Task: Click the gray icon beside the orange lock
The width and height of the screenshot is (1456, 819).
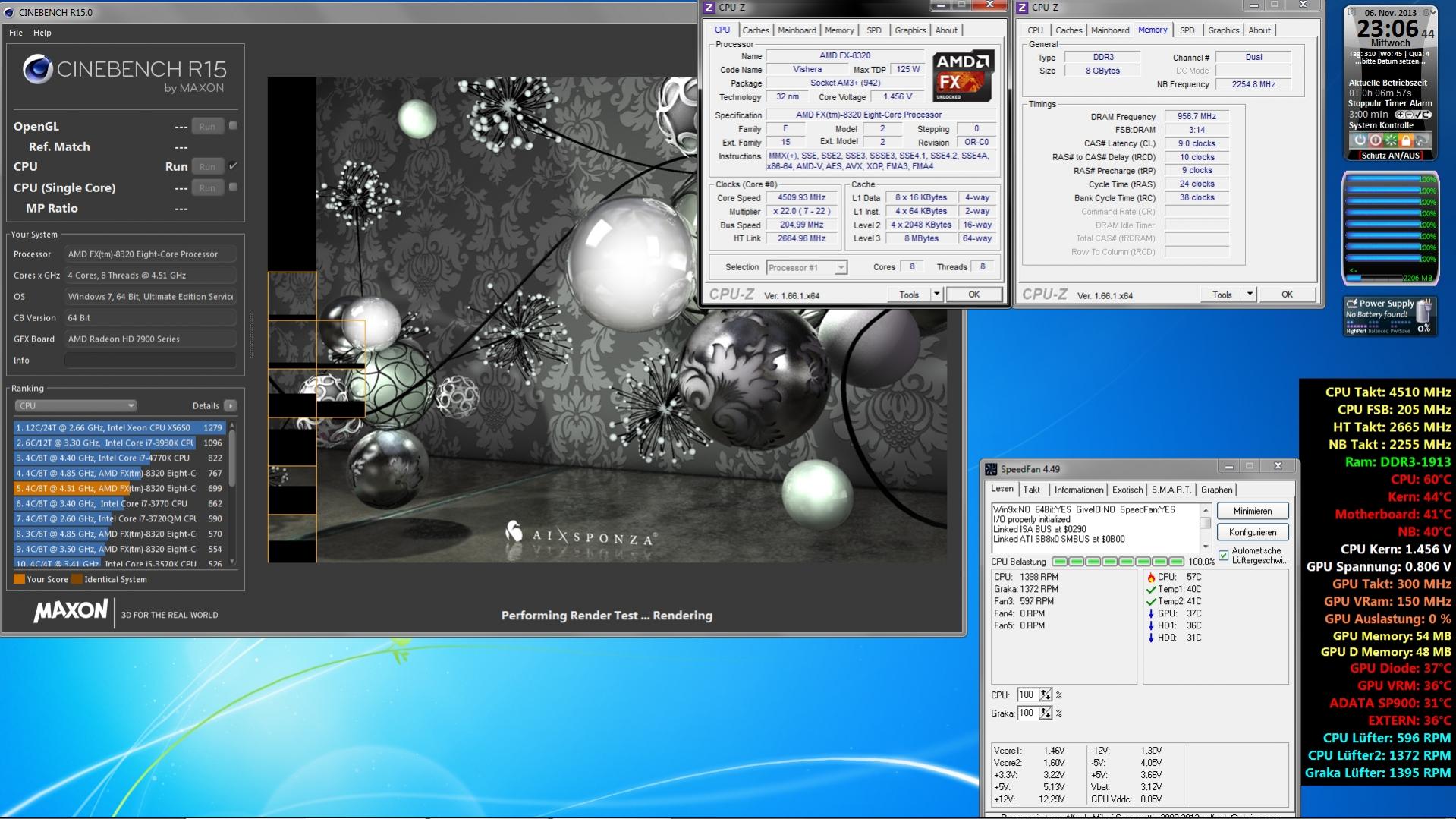Action: pyautogui.click(x=1421, y=140)
